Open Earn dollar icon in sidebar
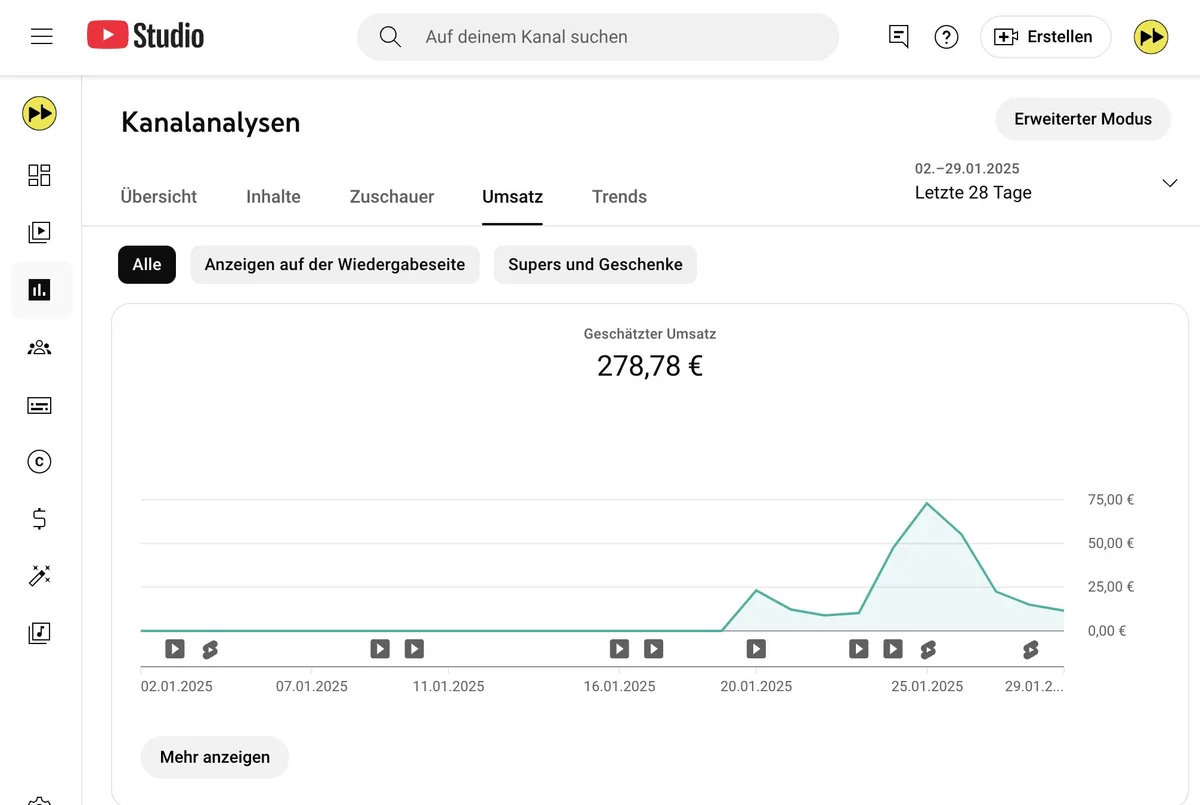 pos(40,519)
